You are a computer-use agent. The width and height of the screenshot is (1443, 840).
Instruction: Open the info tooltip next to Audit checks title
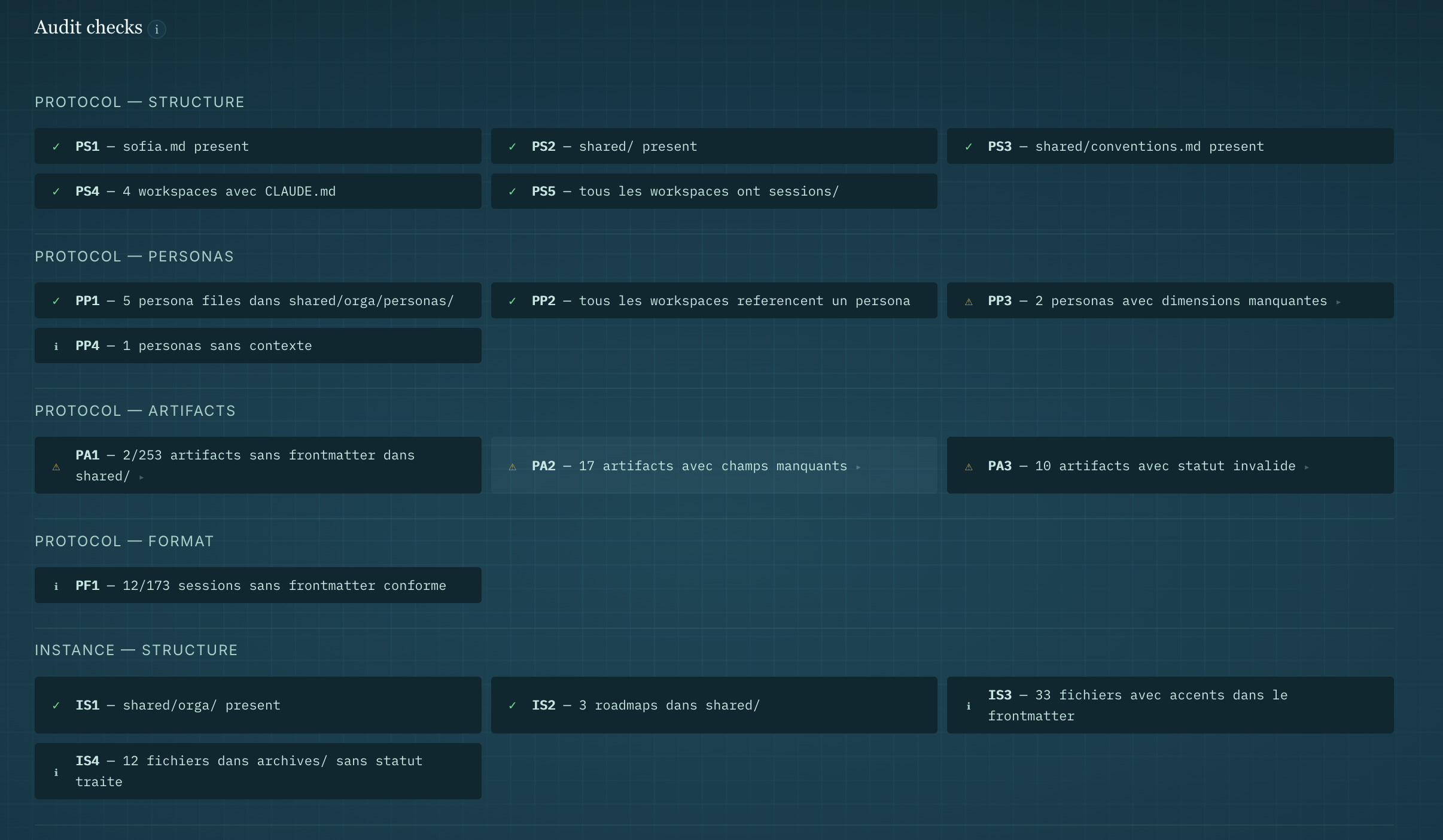pyautogui.click(x=157, y=29)
